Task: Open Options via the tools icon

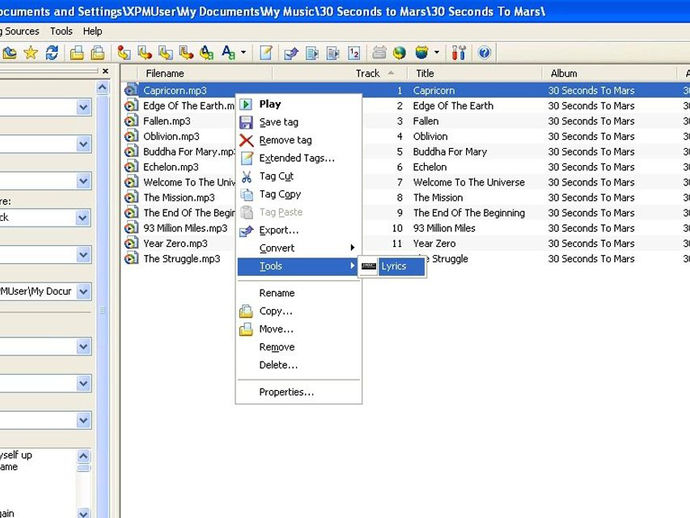Action: (459, 53)
